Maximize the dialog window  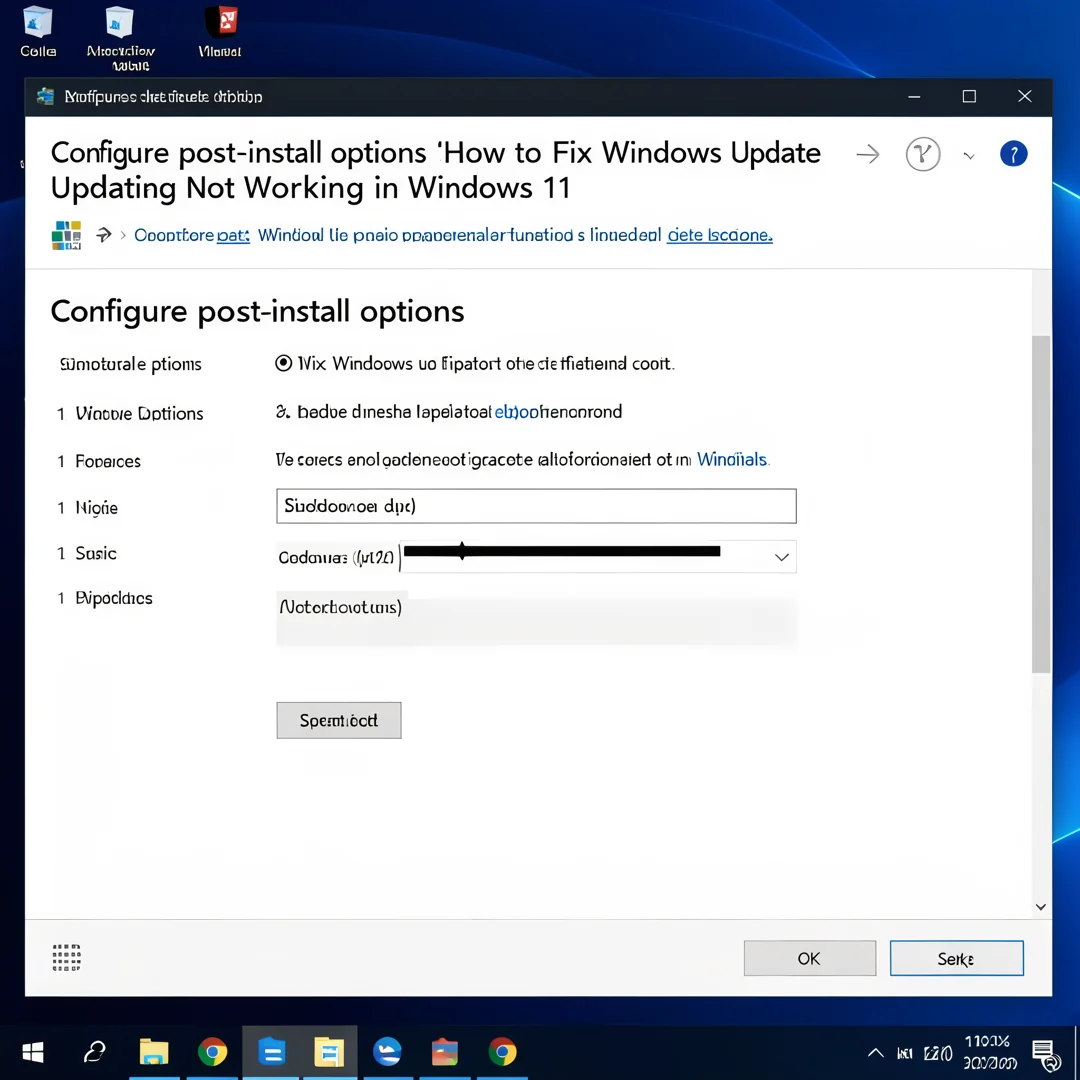point(969,96)
